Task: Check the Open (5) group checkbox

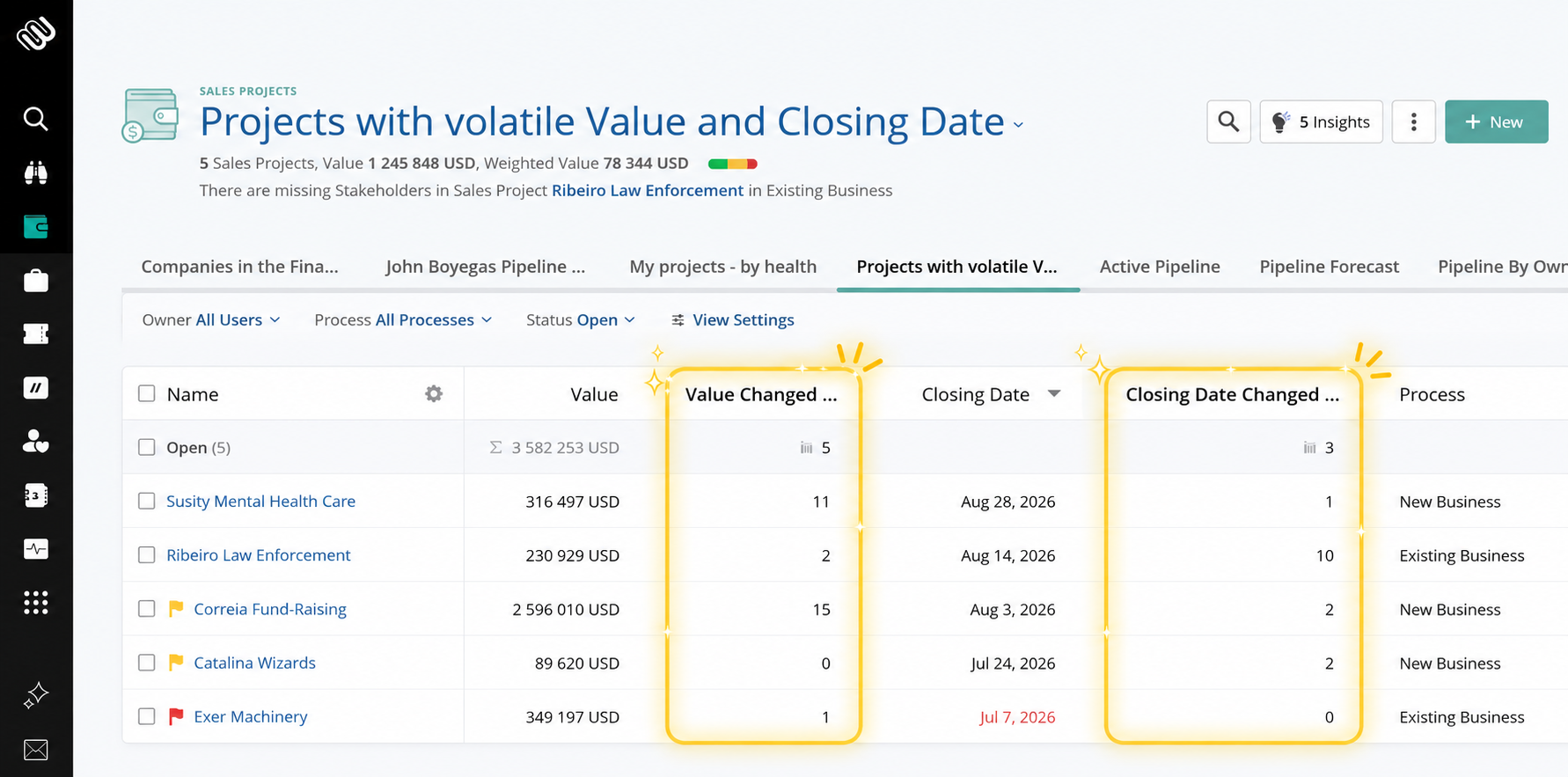Action: [x=147, y=447]
